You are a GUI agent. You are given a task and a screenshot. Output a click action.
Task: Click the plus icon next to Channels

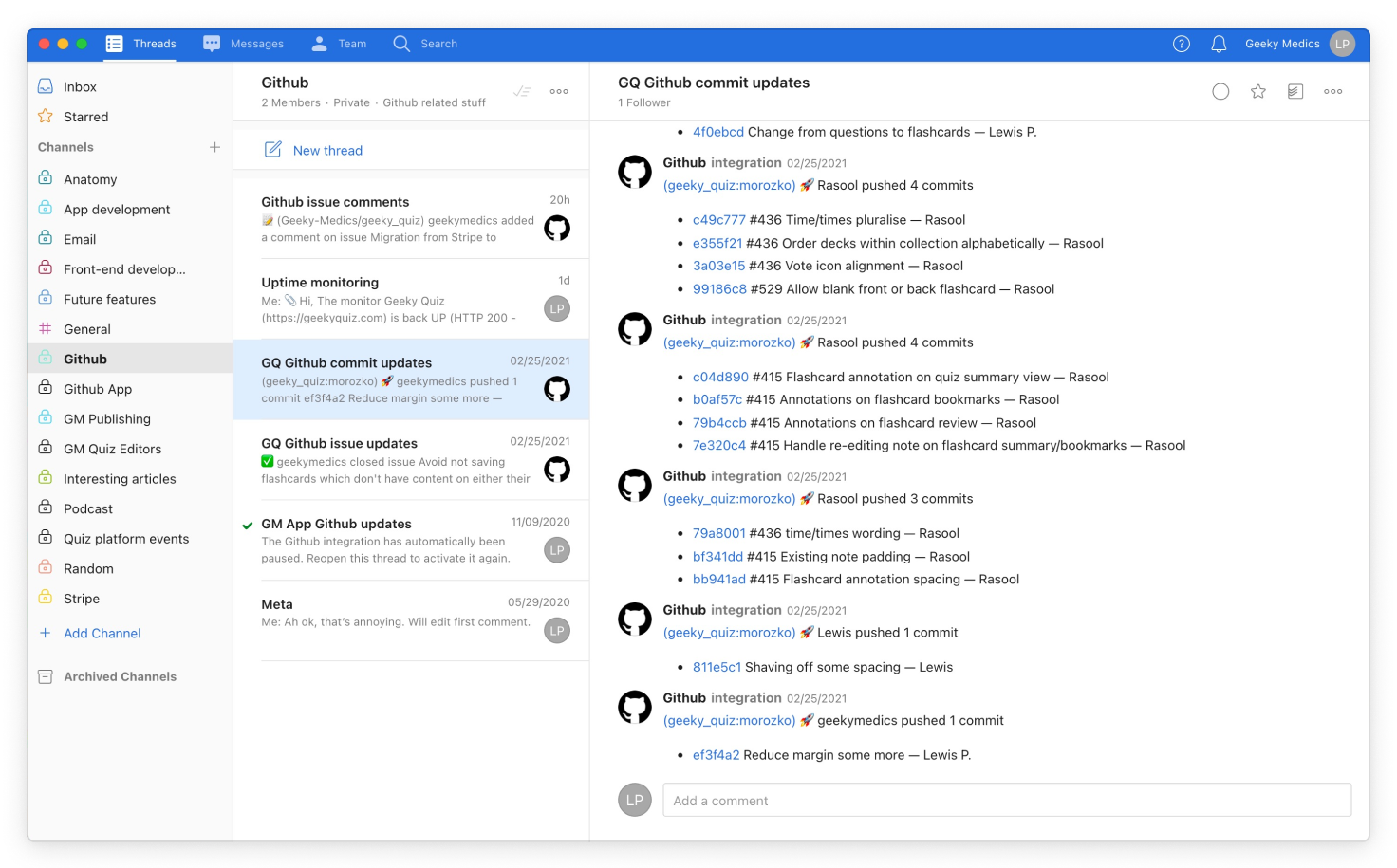pos(215,147)
